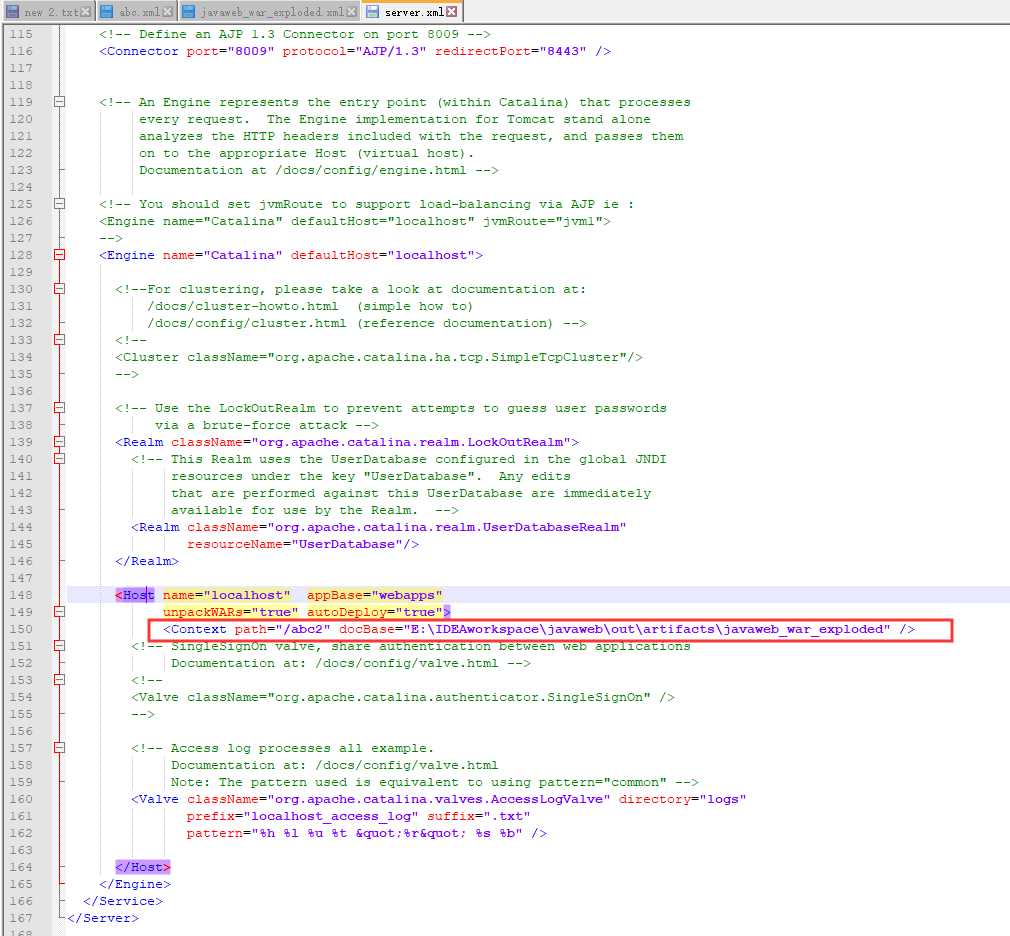Collapse Engine element fold at line 128

[x=59, y=254]
